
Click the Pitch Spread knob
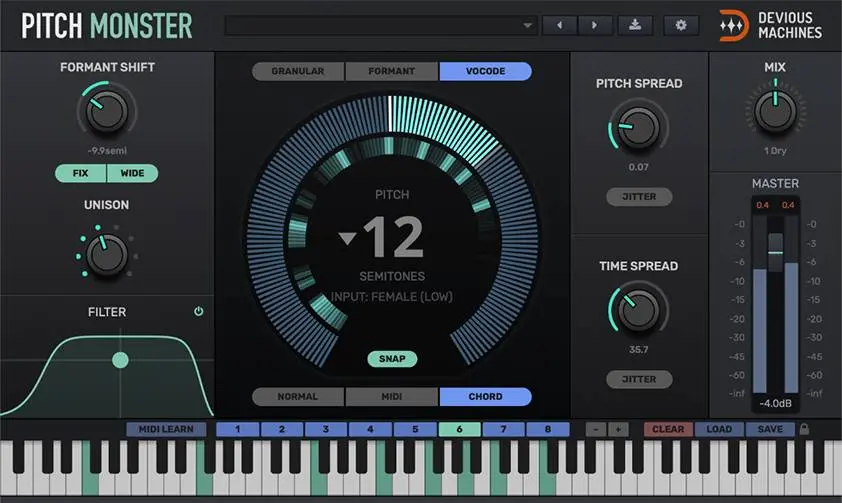point(638,127)
